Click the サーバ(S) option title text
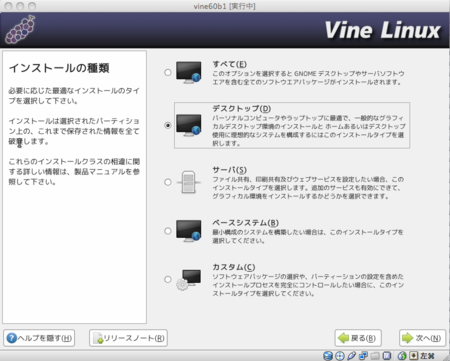The image size is (450, 361). click(229, 170)
